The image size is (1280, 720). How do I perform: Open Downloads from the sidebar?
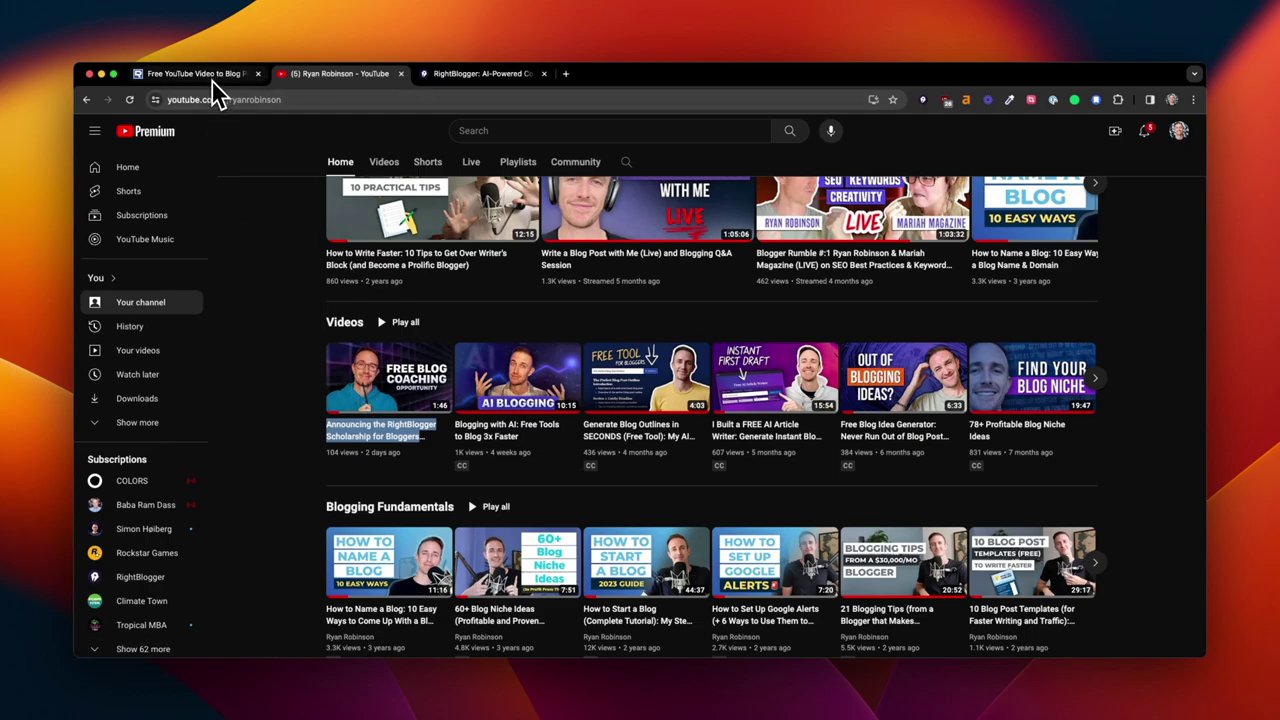click(137, 398)
